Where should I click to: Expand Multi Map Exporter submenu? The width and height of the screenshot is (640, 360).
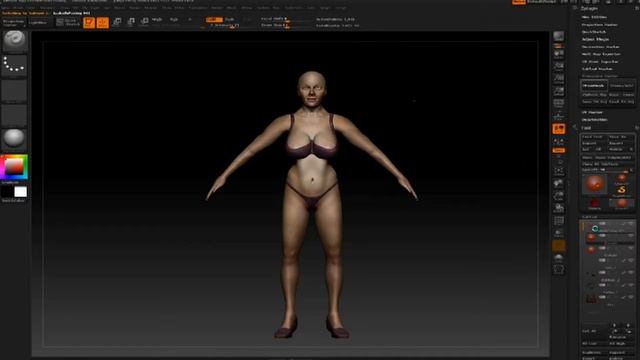[x=601, y=54]
